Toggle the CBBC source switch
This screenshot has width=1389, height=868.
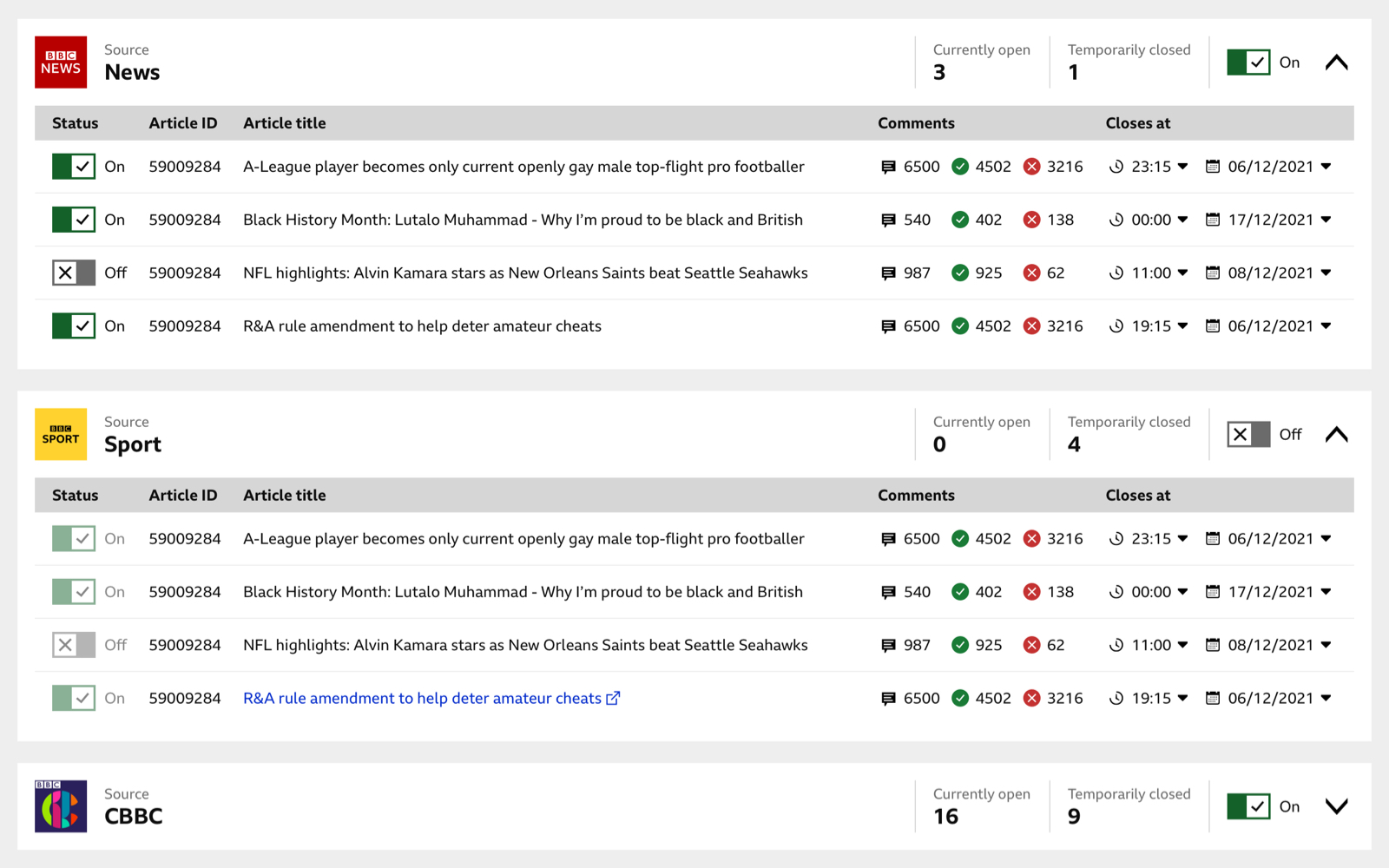click(1248, 806)
